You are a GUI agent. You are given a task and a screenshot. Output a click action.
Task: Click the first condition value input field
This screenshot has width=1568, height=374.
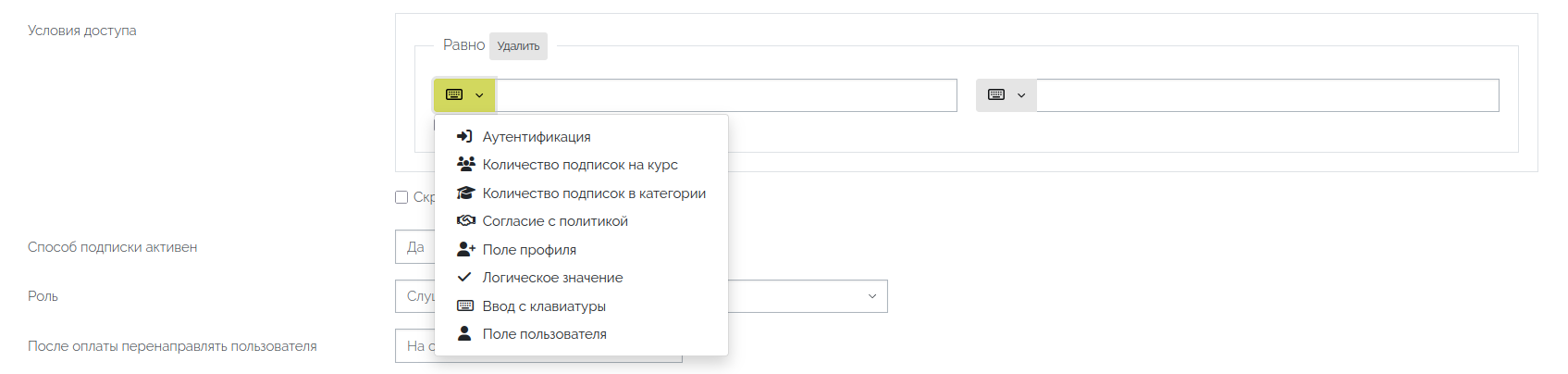(726, 95)
